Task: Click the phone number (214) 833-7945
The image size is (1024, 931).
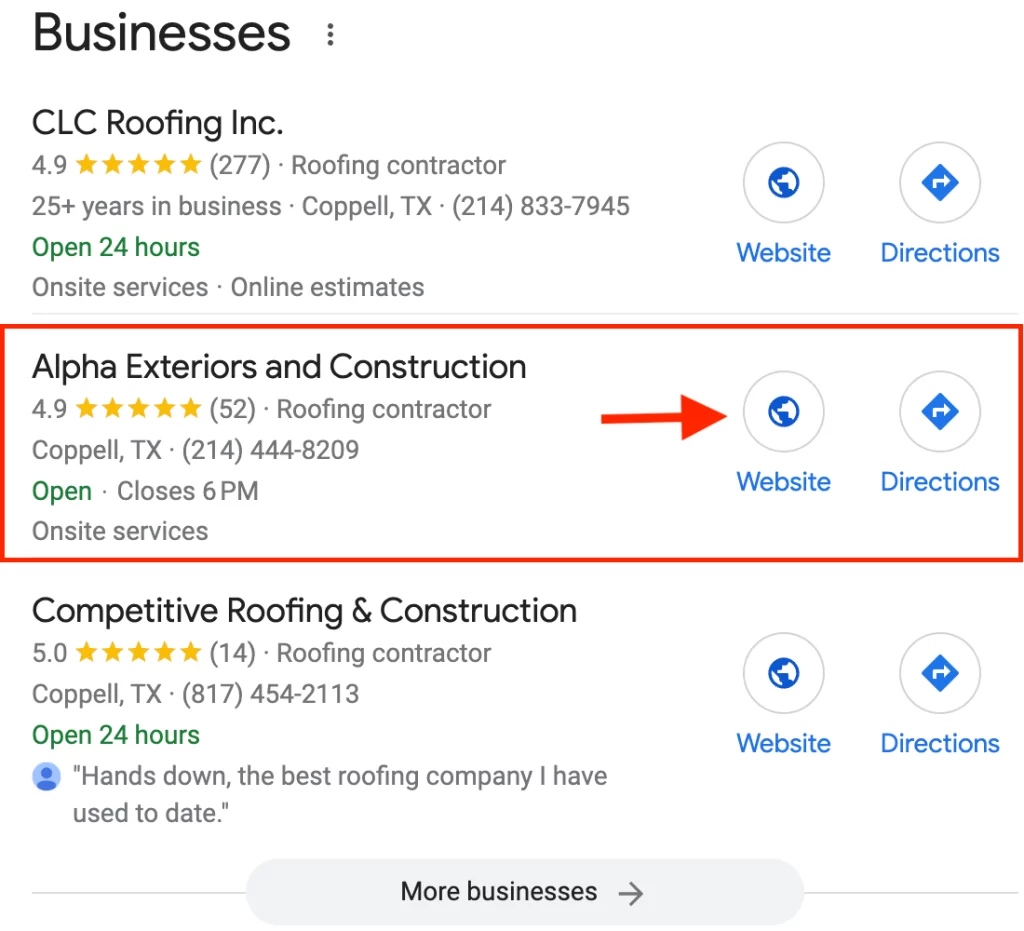Action: (541, 206)
